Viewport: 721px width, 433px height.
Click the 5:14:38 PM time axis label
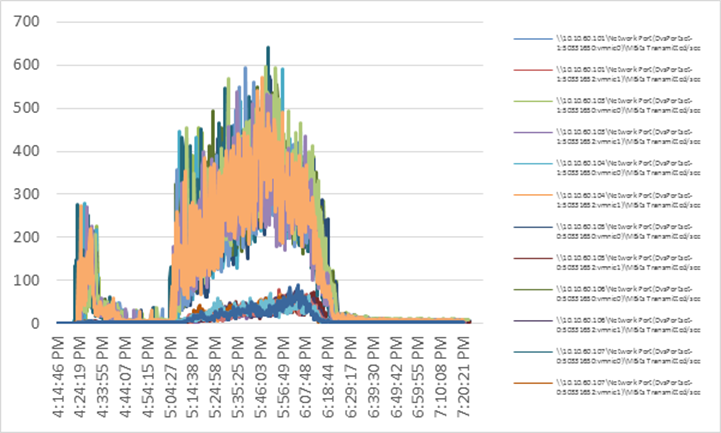[x=193, y=377]
